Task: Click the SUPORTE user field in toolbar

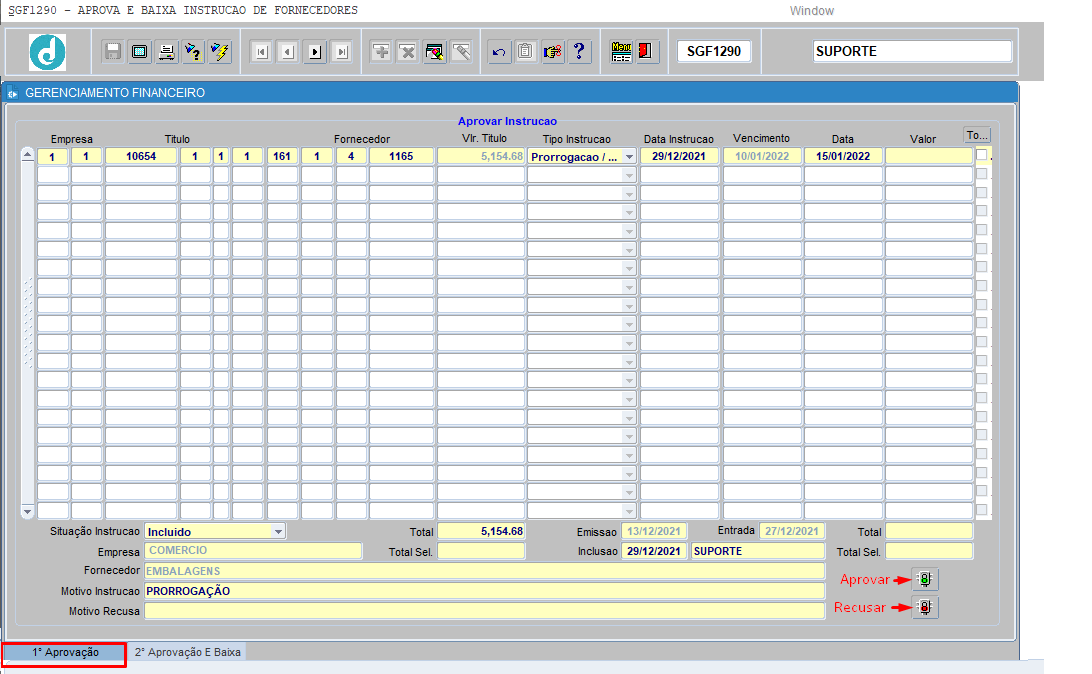Action: coord(912,52)
